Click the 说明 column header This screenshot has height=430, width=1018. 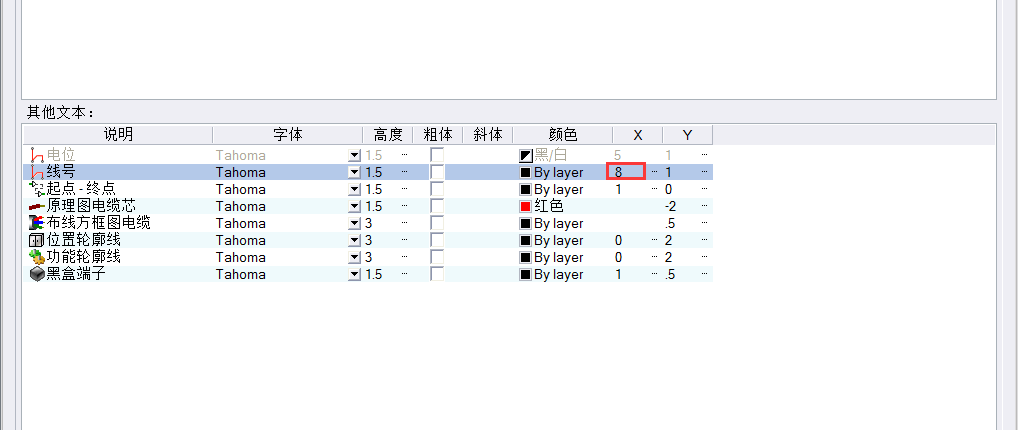coord(118,134)
